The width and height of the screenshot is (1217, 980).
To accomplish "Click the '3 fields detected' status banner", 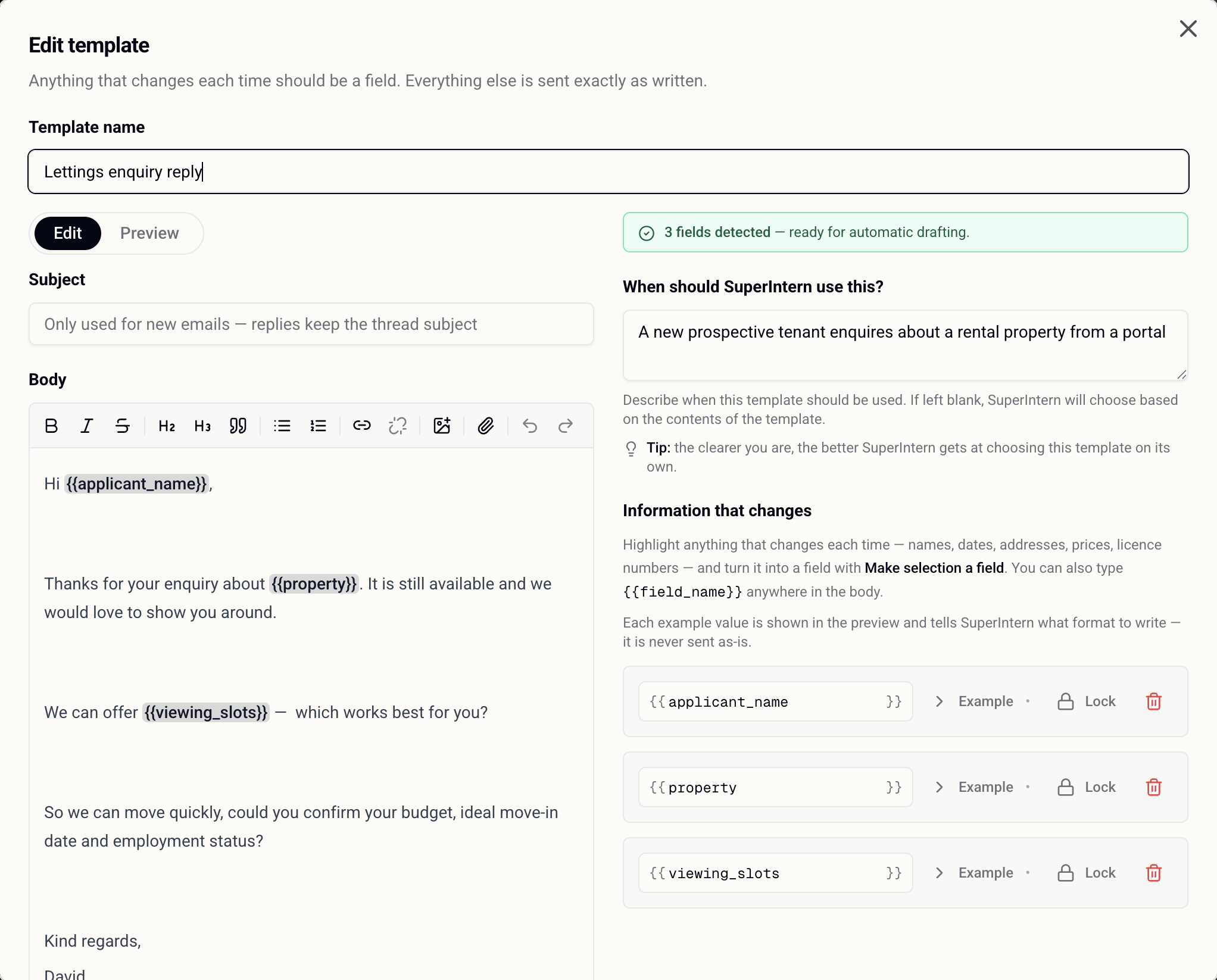I will click(906, 232).
